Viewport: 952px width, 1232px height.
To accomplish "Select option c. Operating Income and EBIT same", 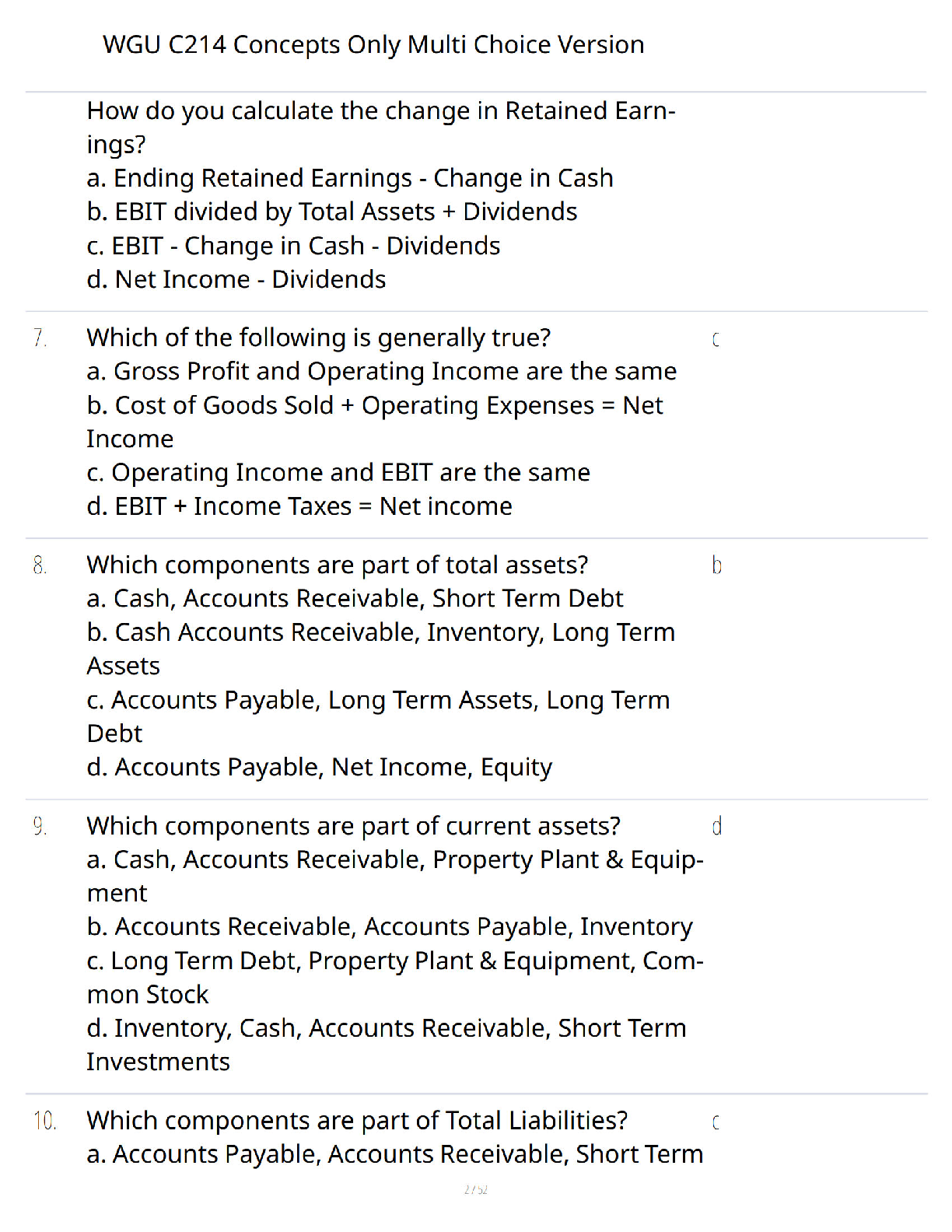I will [x=338, y=473].
